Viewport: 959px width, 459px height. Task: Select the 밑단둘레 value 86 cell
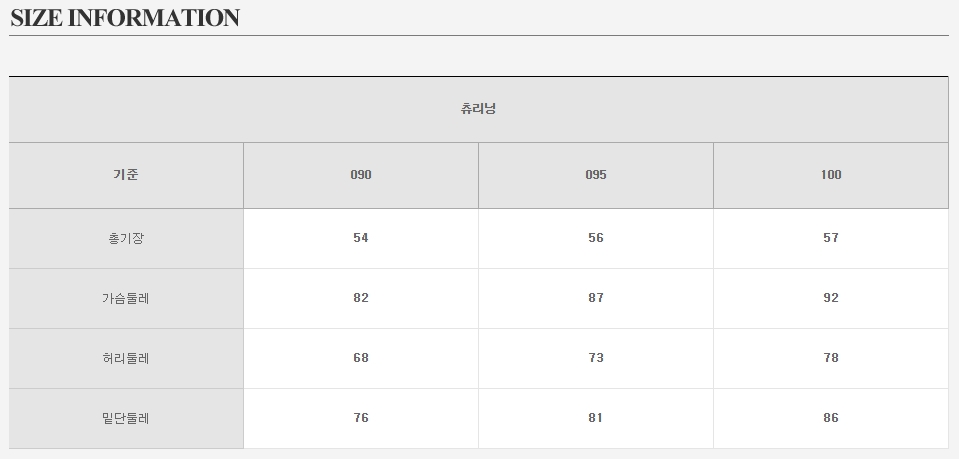coord(831,418)
